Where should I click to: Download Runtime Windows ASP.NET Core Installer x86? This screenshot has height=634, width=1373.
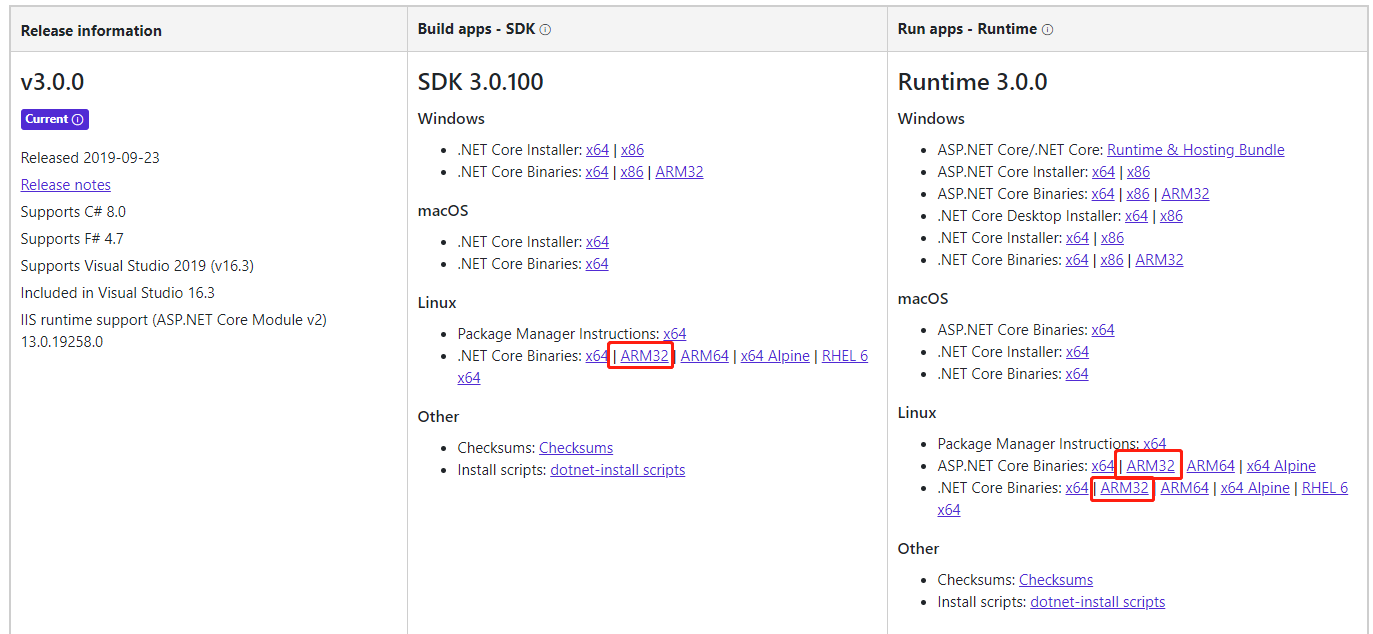(x=1138, y=172)
